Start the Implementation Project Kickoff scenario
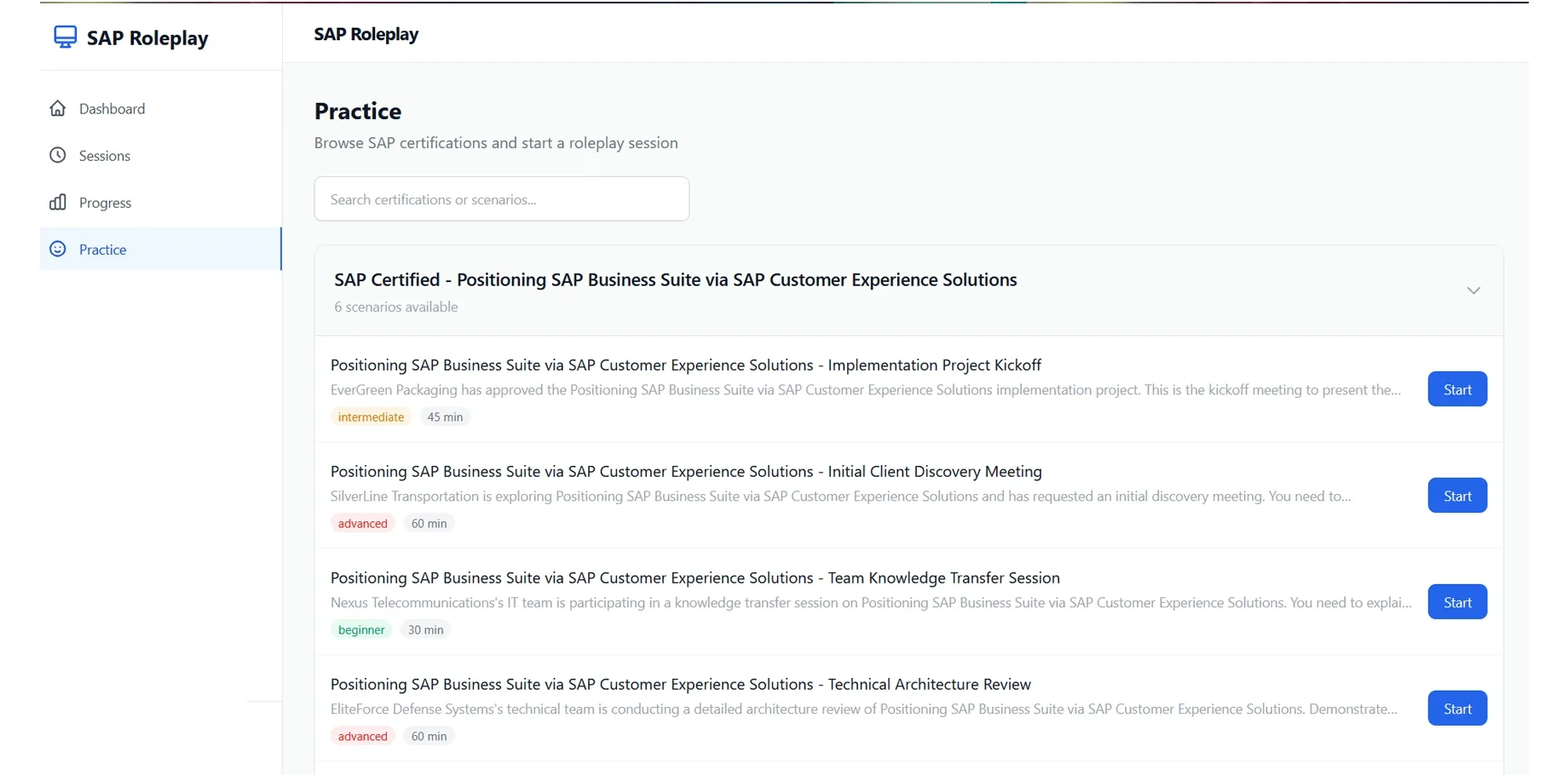This screenshot has height=775, width=1568. 1457,389
